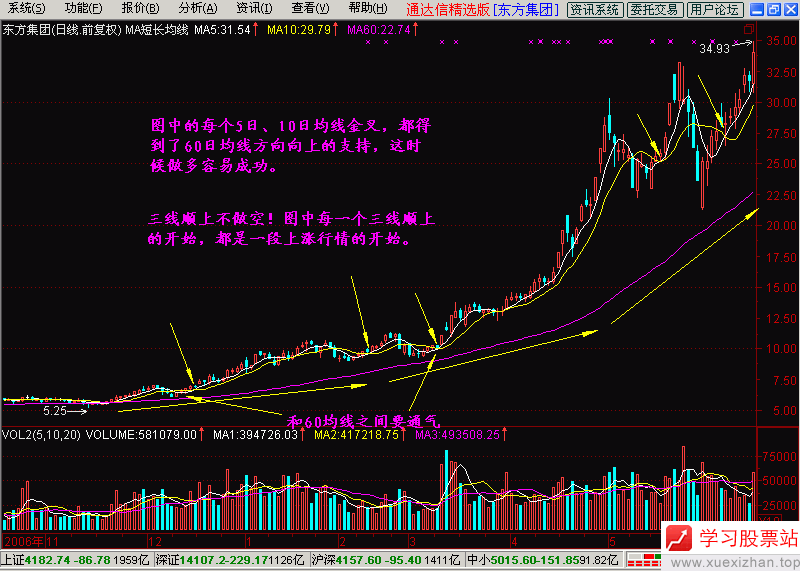Click the month 4 marker on time axis
Viewport: 800px width, 571px height.
[514, 541]
